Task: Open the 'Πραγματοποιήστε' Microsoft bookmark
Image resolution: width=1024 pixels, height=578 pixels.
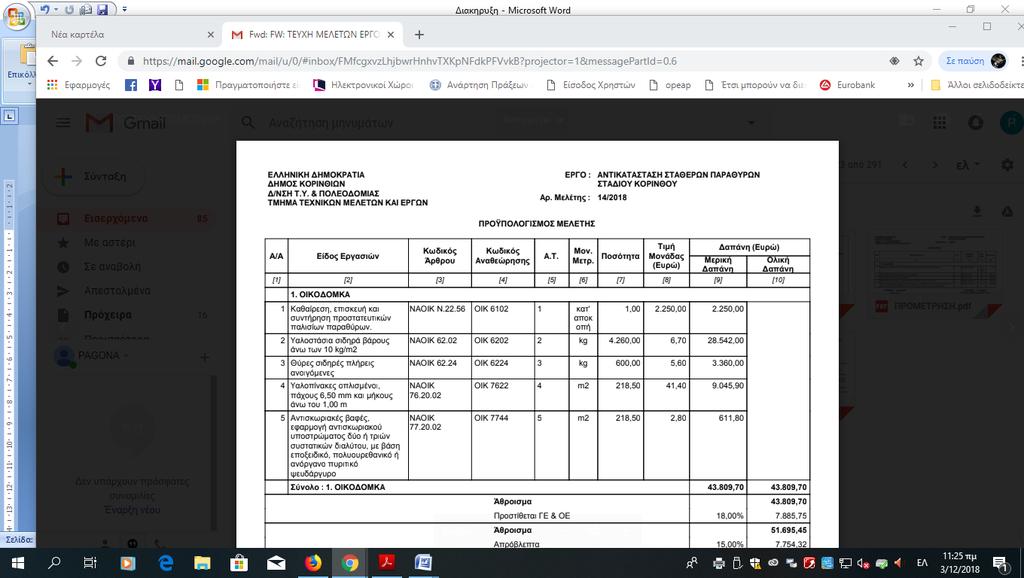Action: (248, 85)
